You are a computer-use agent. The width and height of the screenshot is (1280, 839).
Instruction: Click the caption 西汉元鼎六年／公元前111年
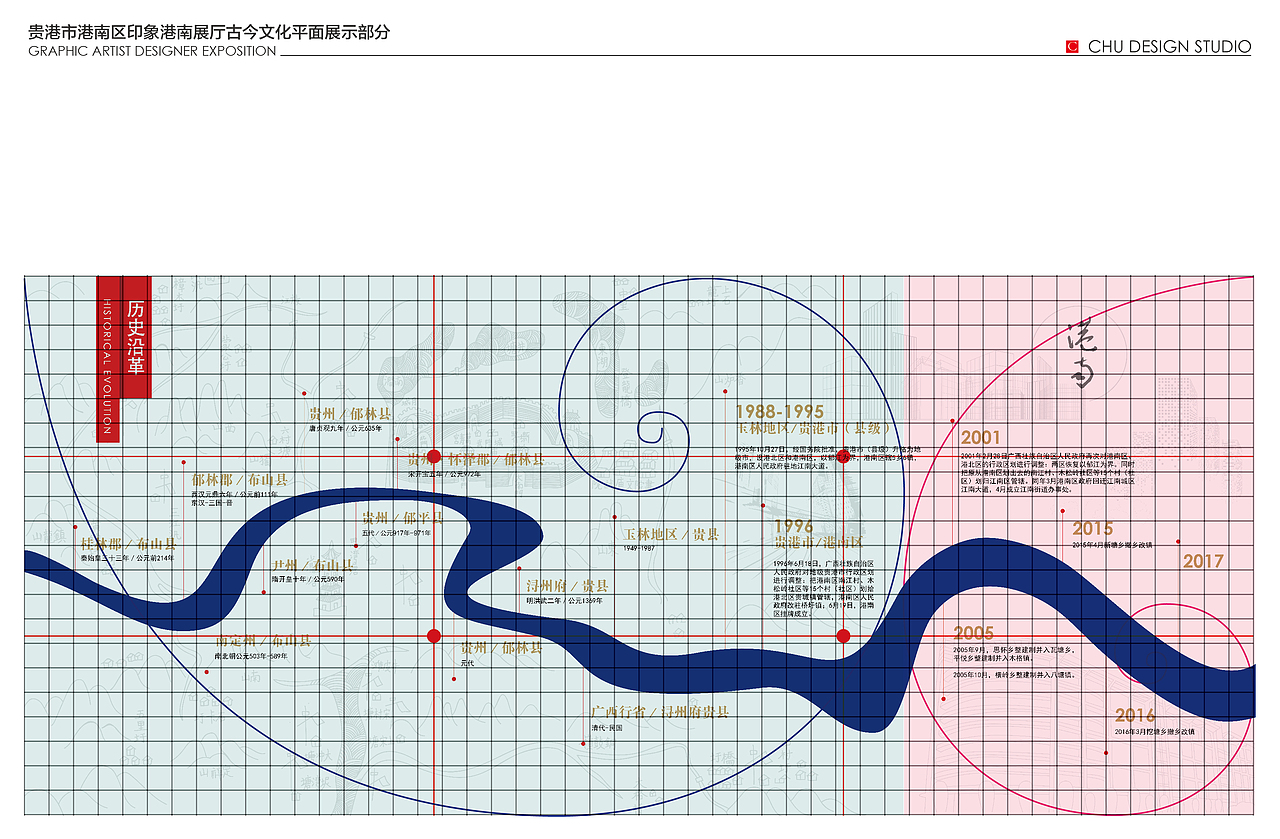(235, 494)
